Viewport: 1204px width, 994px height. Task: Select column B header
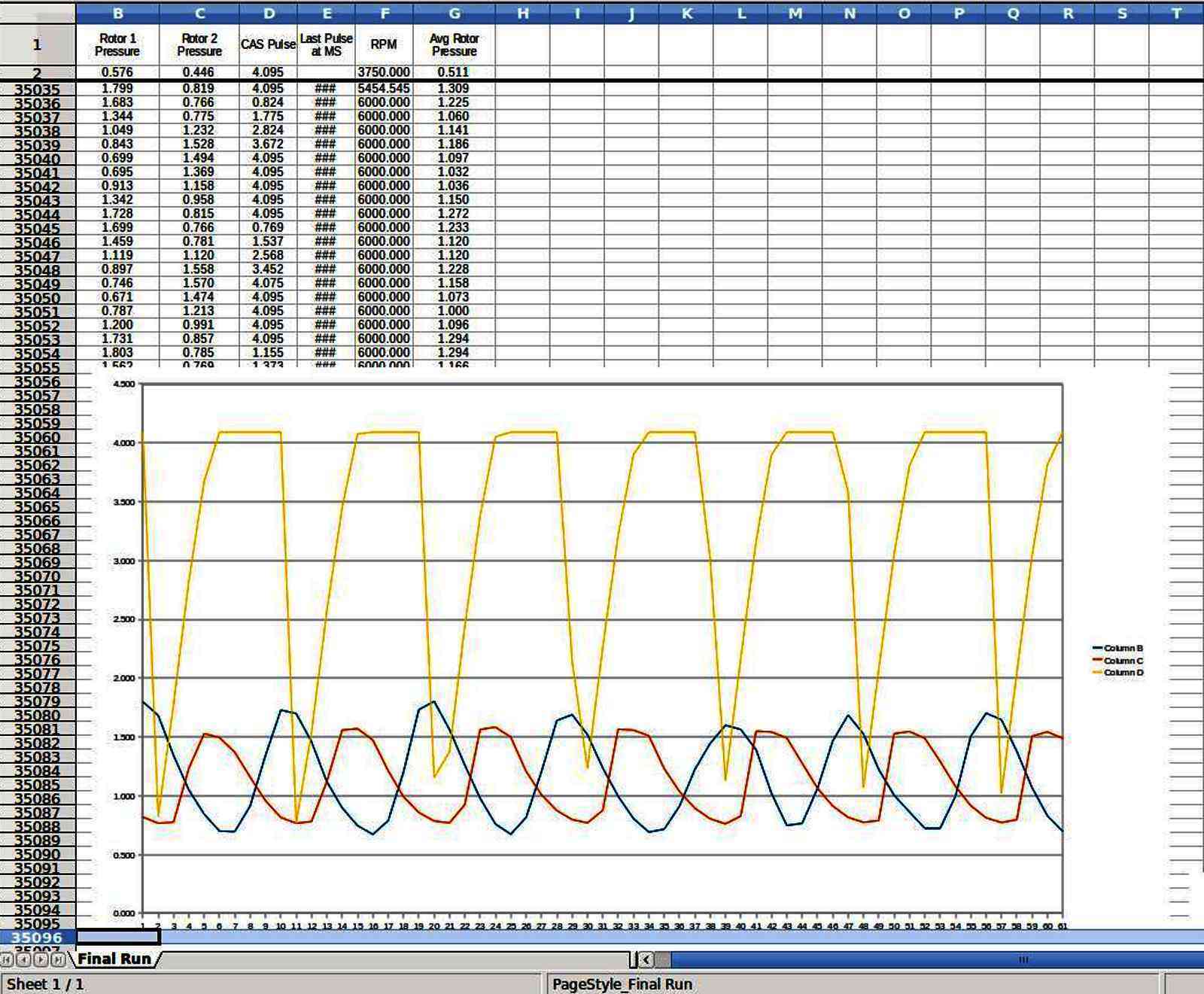pyautogui.click(x=117, y=13)
